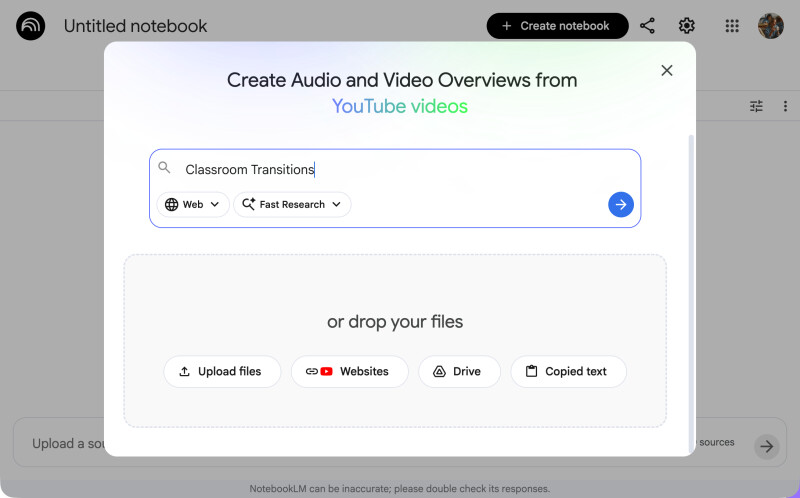Expand the Fast Research dropdown
The width and height of the screenshot is (800, 498).
pos(292,204)
